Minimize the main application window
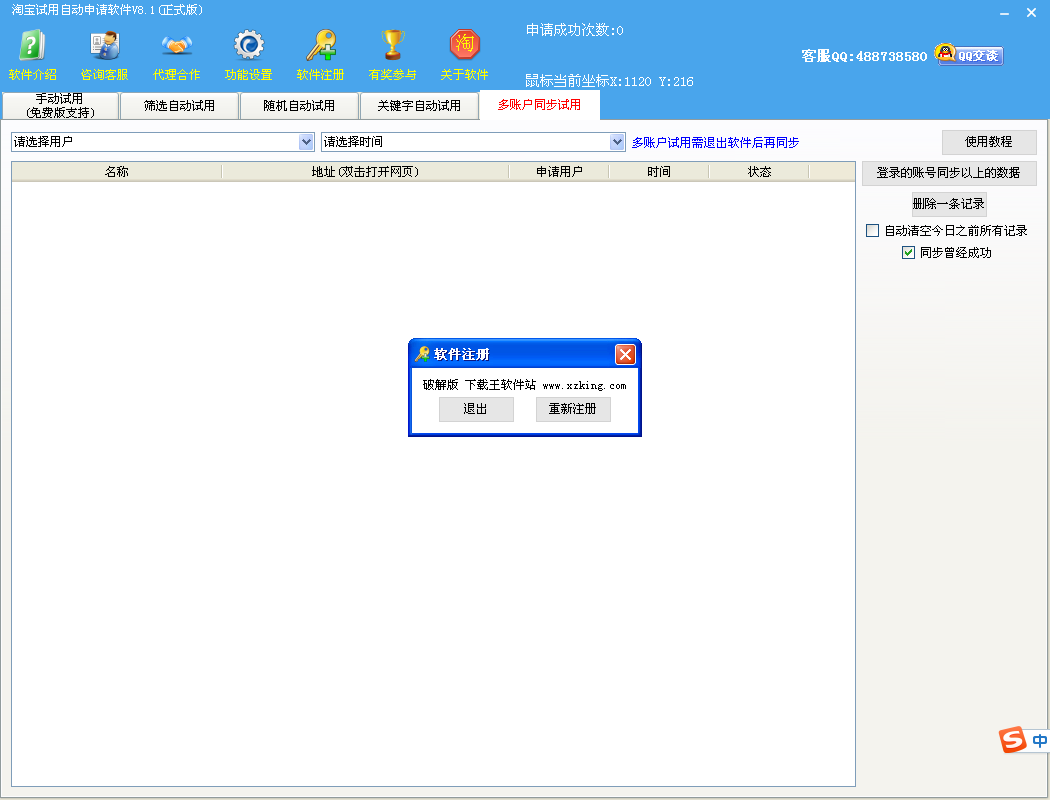Viewport: 1050px width, 800px height. (1004, 13)
